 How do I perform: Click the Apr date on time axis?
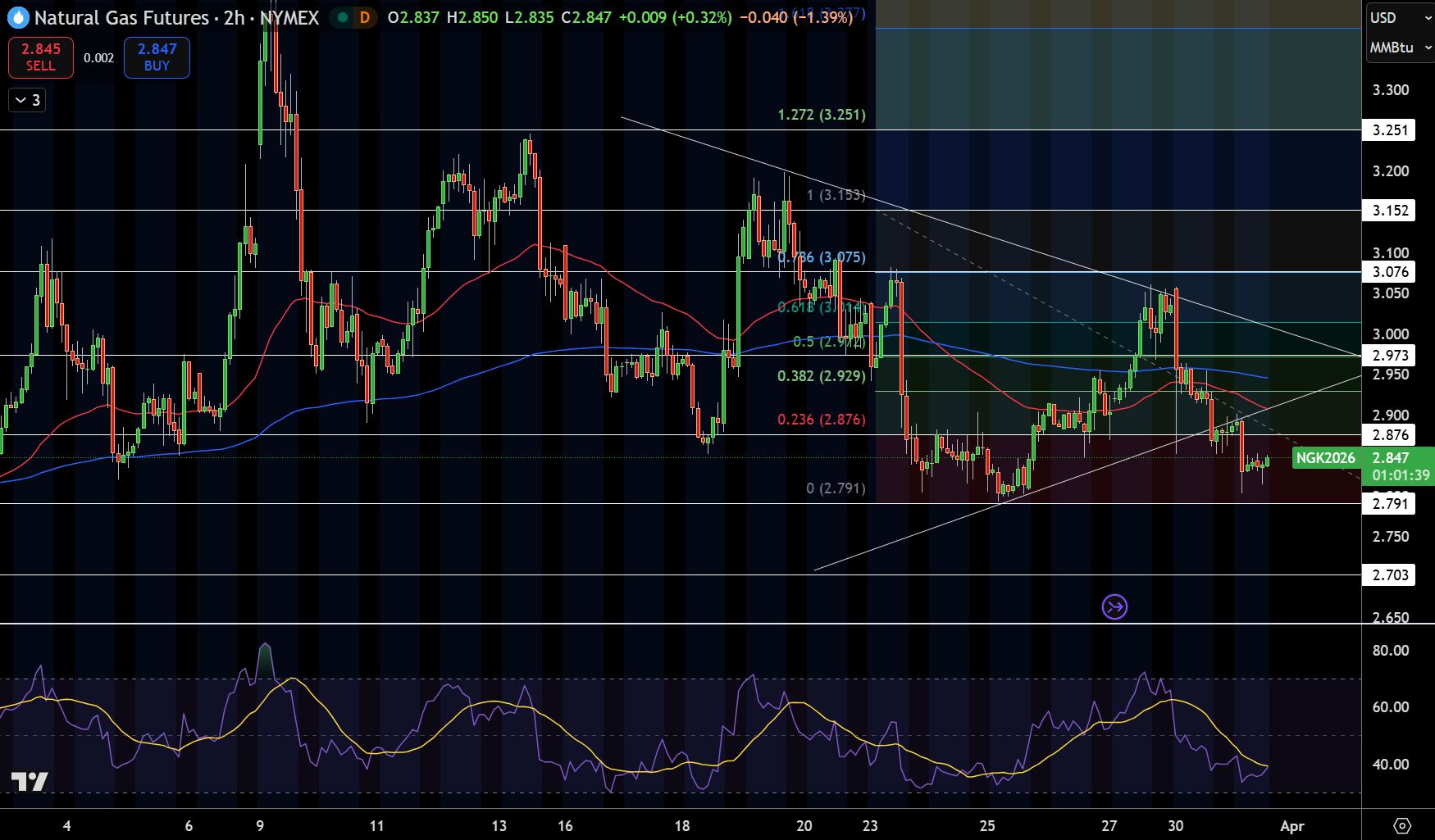coord(1292,826)
